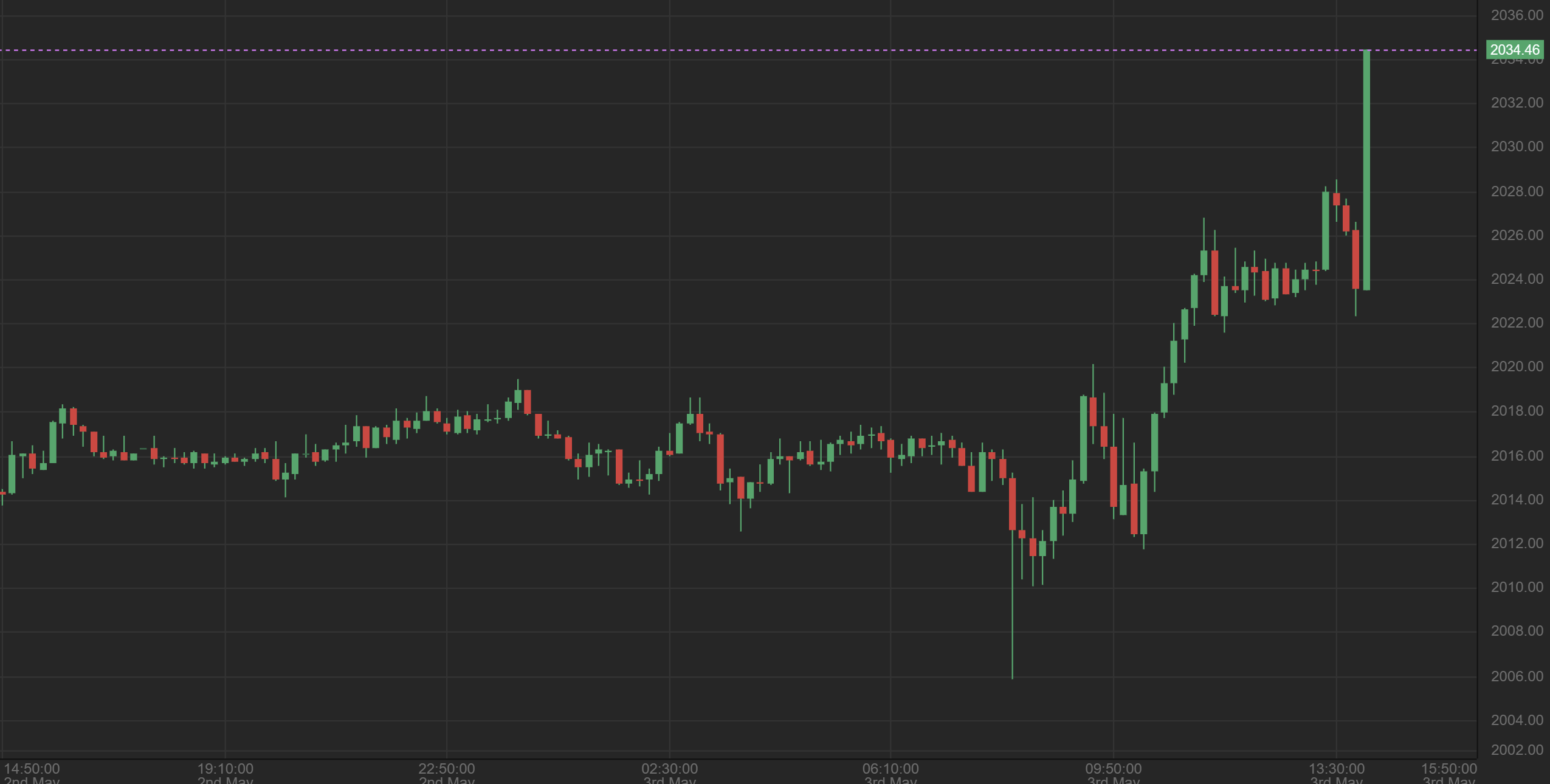This screenshot has height=784, width=1550.
Task: Click the 13:30:00 time axis label
Action: click(x=1336, y=769)
